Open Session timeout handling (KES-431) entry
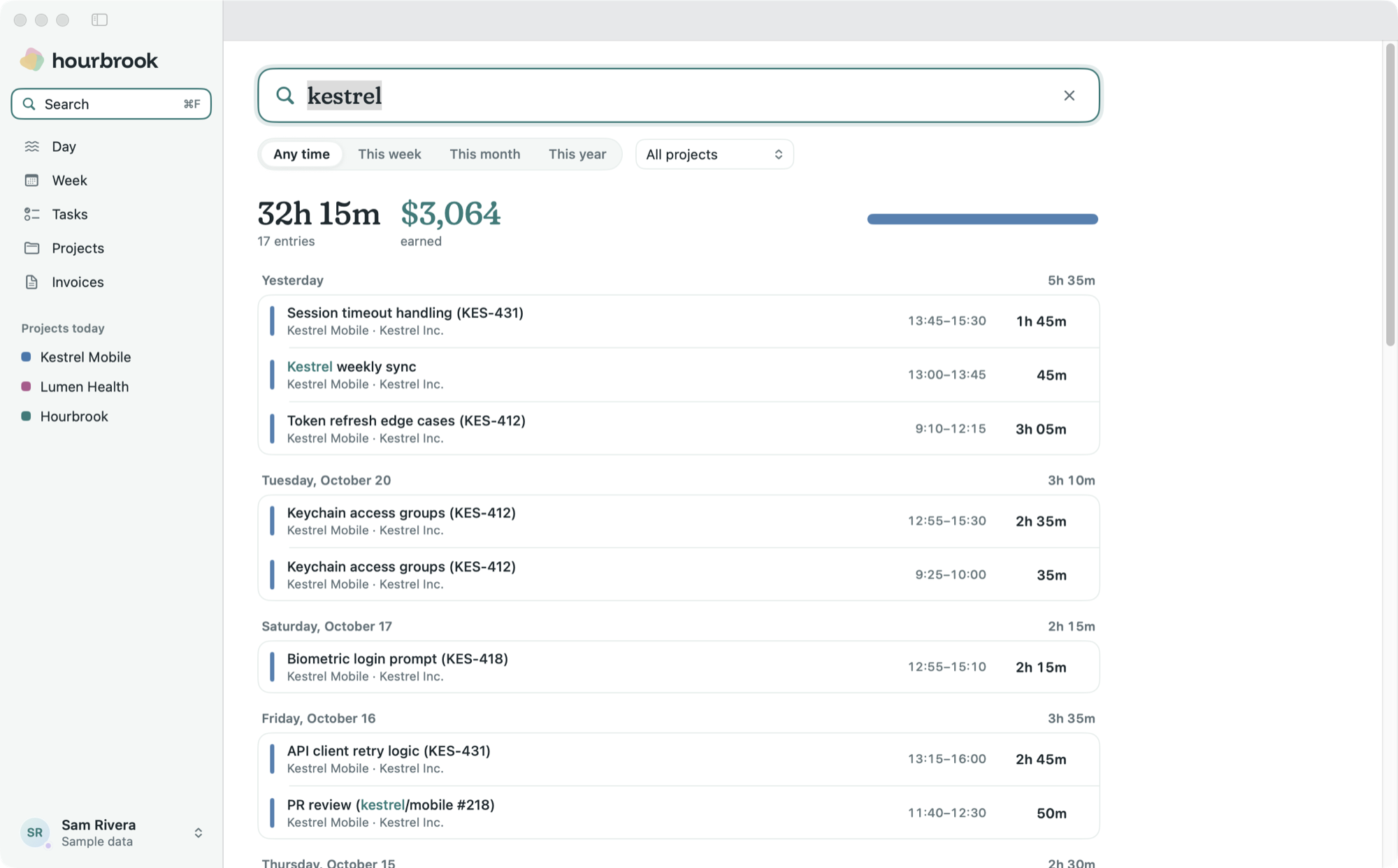Viewport: 1398px width, 868px height. (678, 321)
